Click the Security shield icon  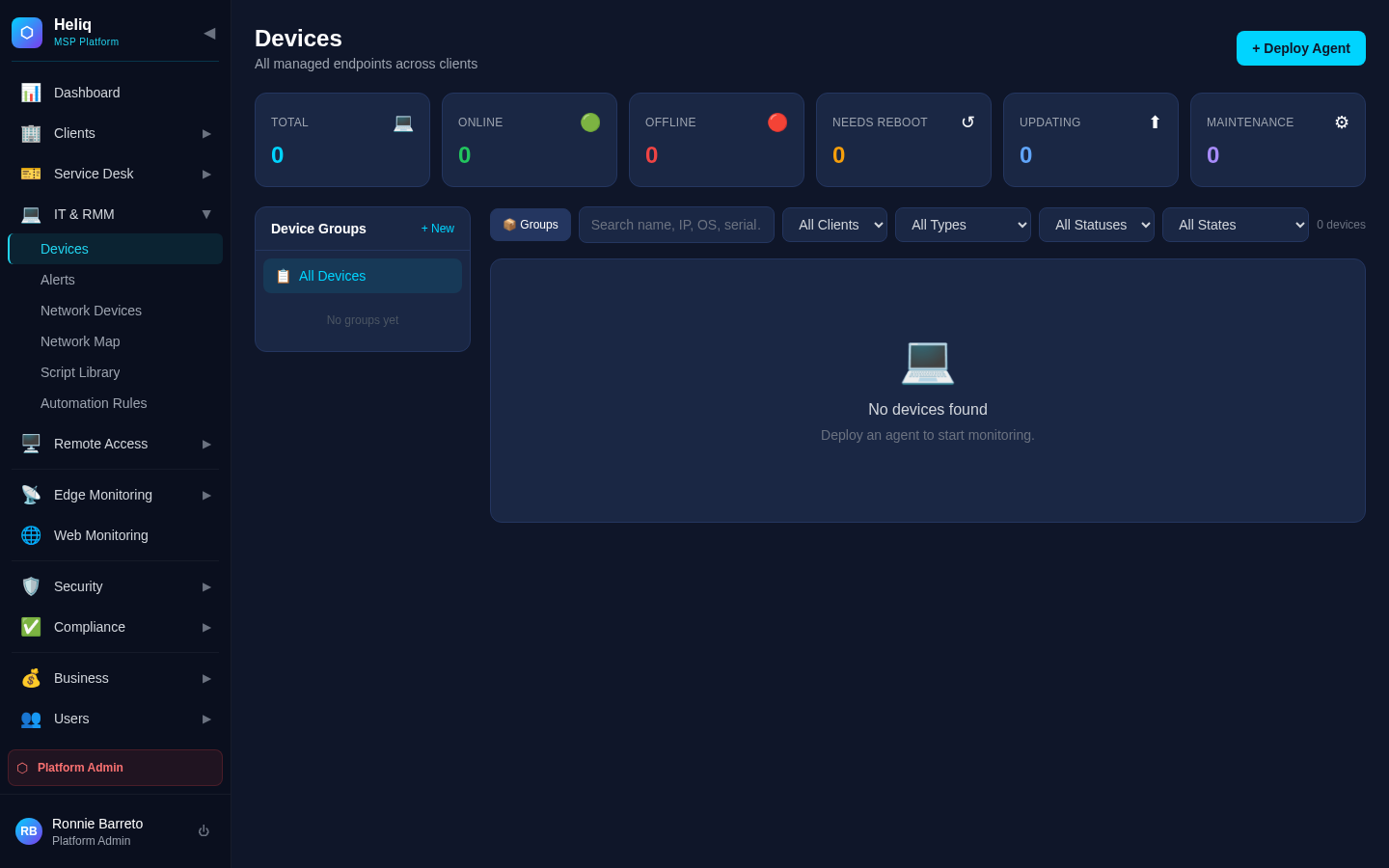(x=31, y=586)
